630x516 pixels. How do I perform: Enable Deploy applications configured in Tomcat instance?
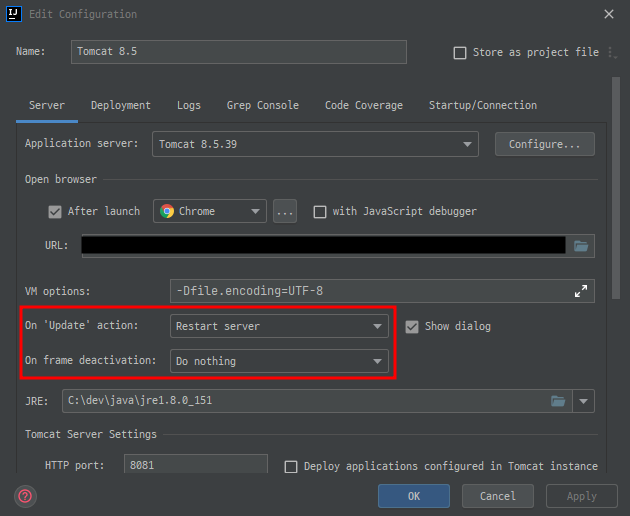(291, 467)
